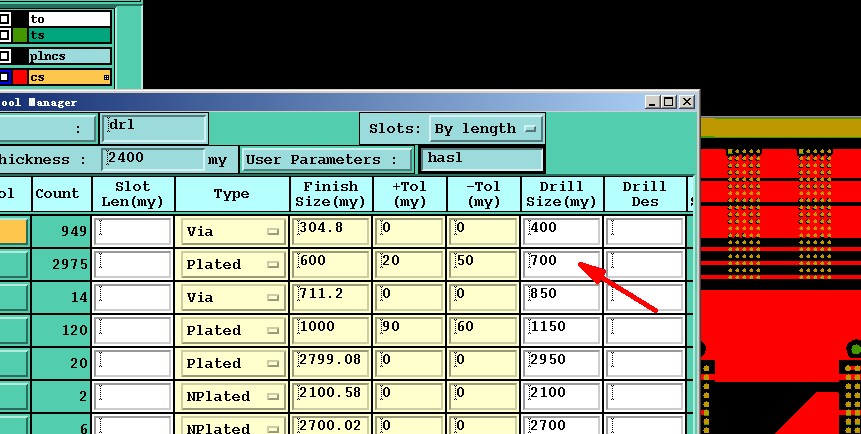Screen dimensions: 861x434
Task: Click the black color swatch of layer to
Action: (x=20, y=19)
